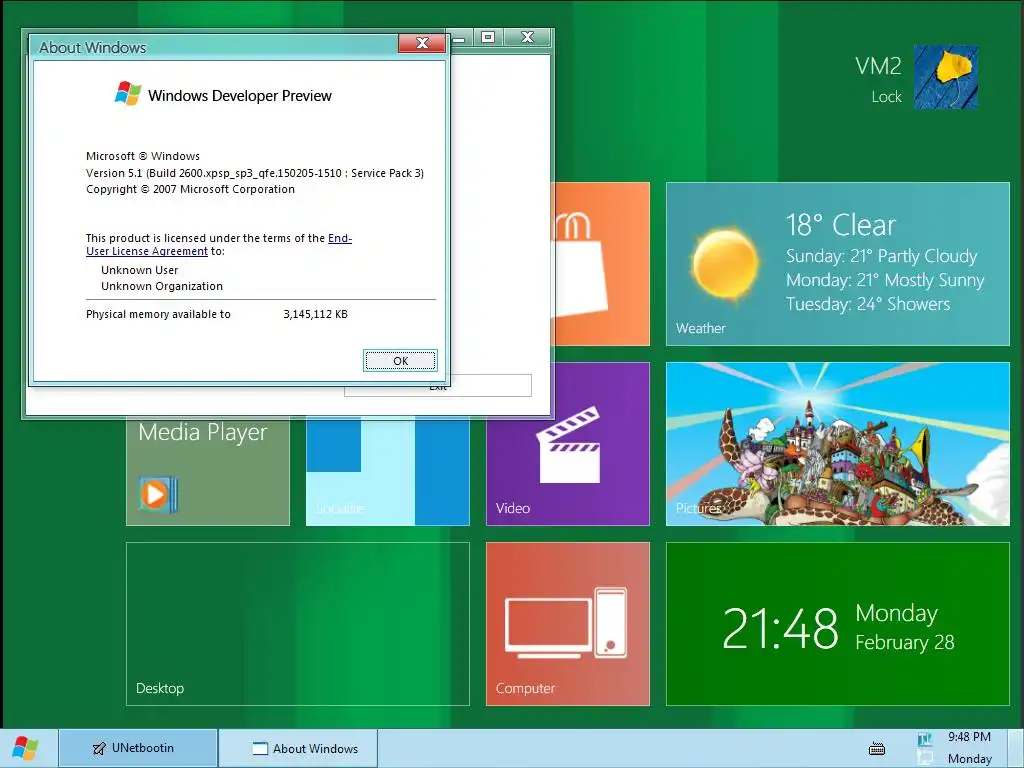Click the 'Unknown Organization' text
The width and height of the screenshot is (1024, 768).
[x=161, y=286]
